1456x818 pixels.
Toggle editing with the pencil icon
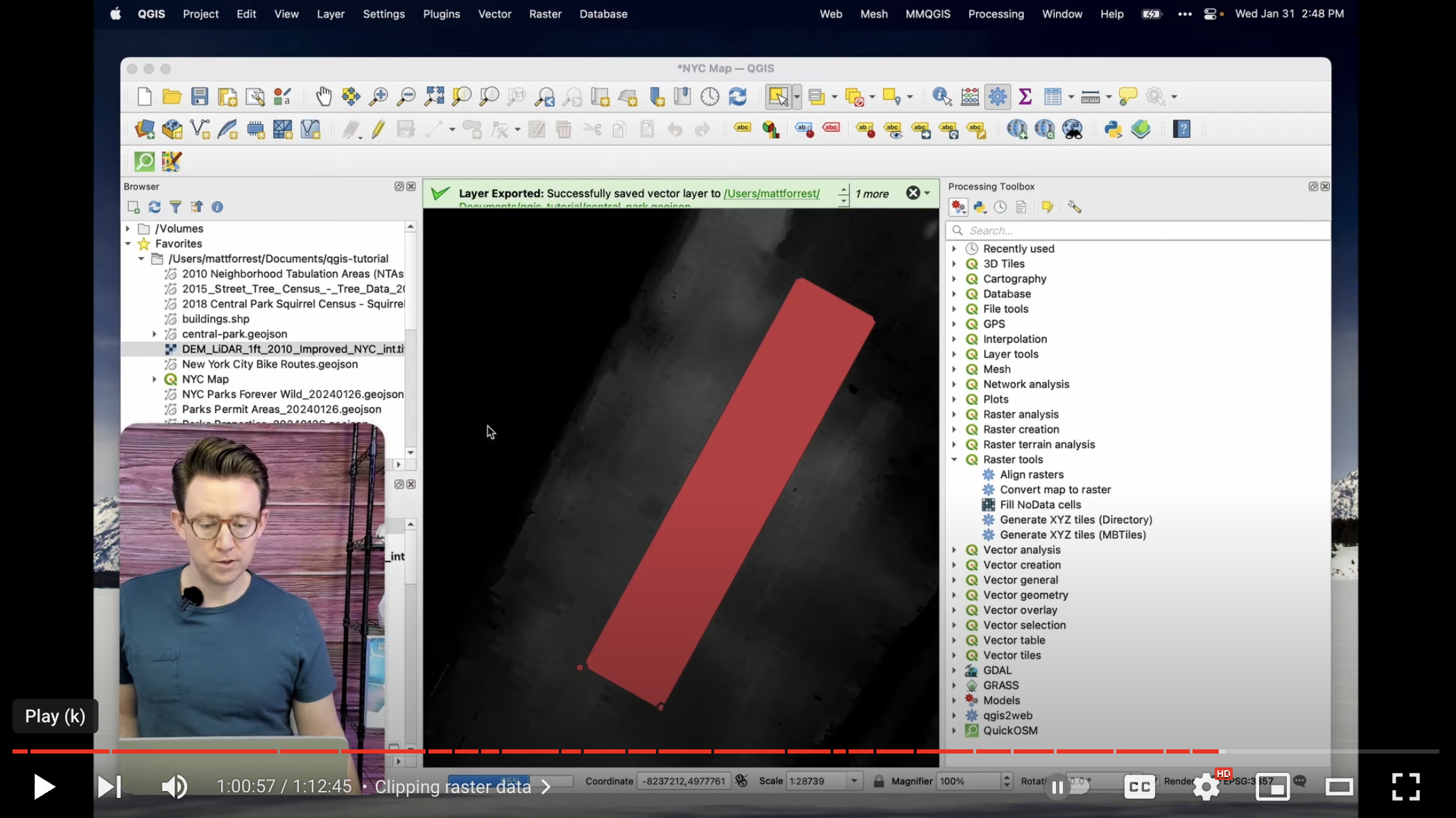[x=379, y=129]
